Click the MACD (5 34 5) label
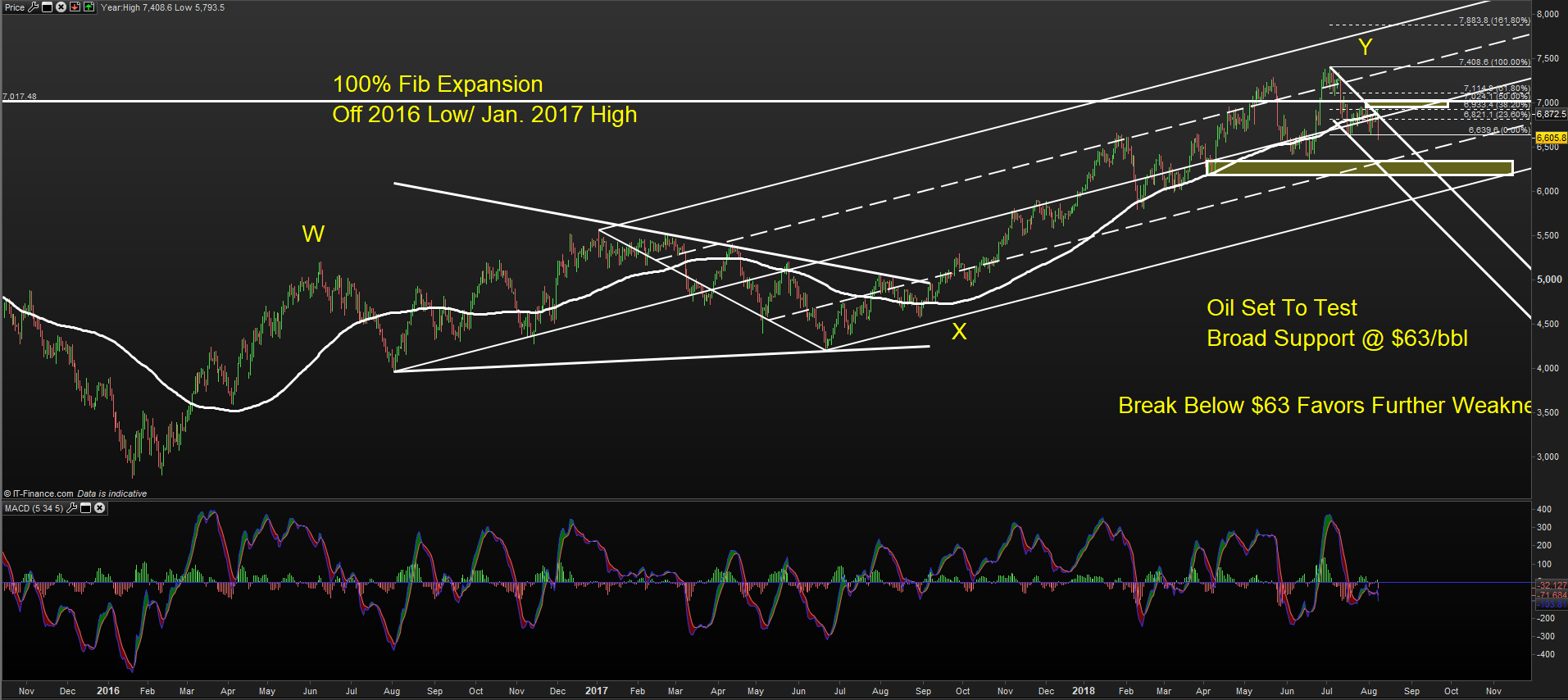 tap(34, 508)
